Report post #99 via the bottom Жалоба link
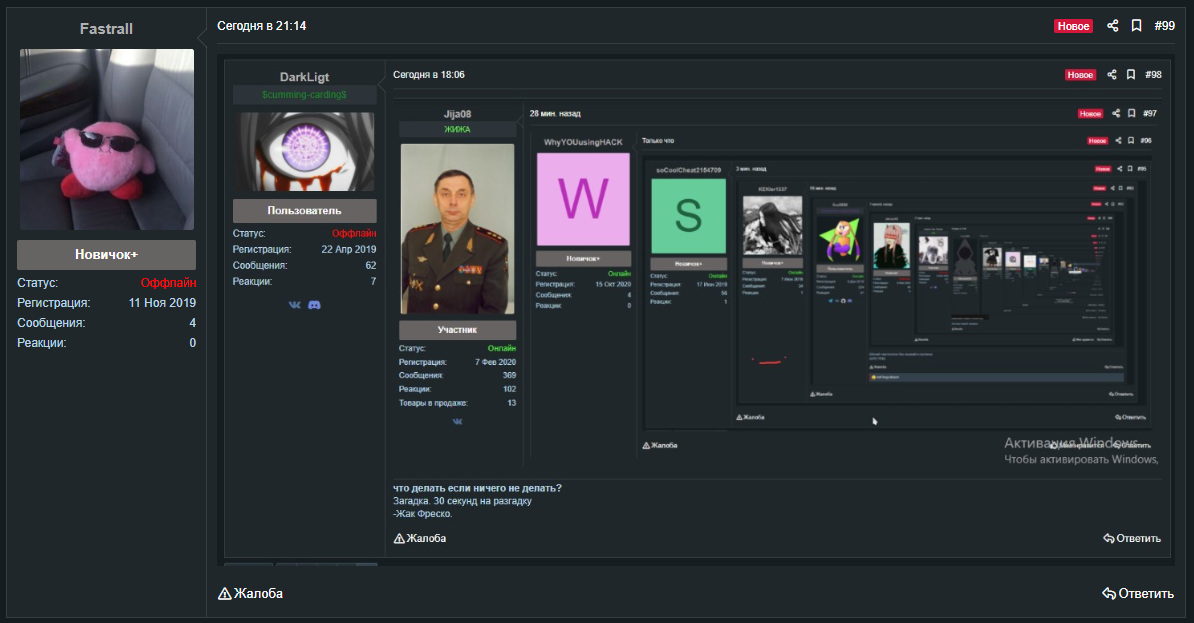This screenshot has height=623, width=1194. [250, 593]
